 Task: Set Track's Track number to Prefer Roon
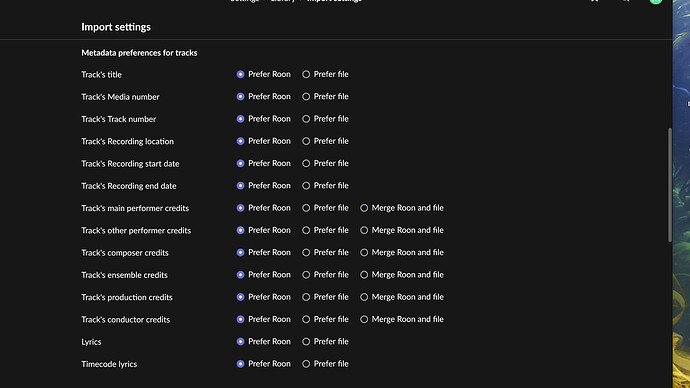click(x=240, y=119)
